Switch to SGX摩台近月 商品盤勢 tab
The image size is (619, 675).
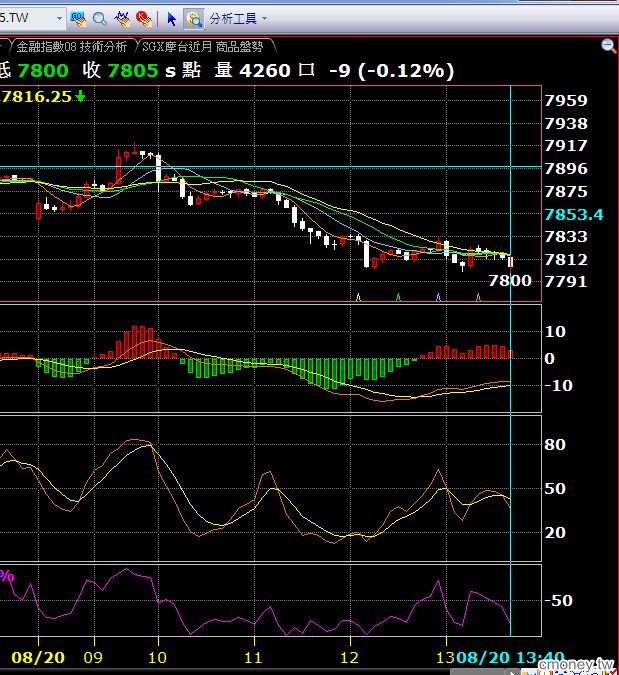click(202, 46)
